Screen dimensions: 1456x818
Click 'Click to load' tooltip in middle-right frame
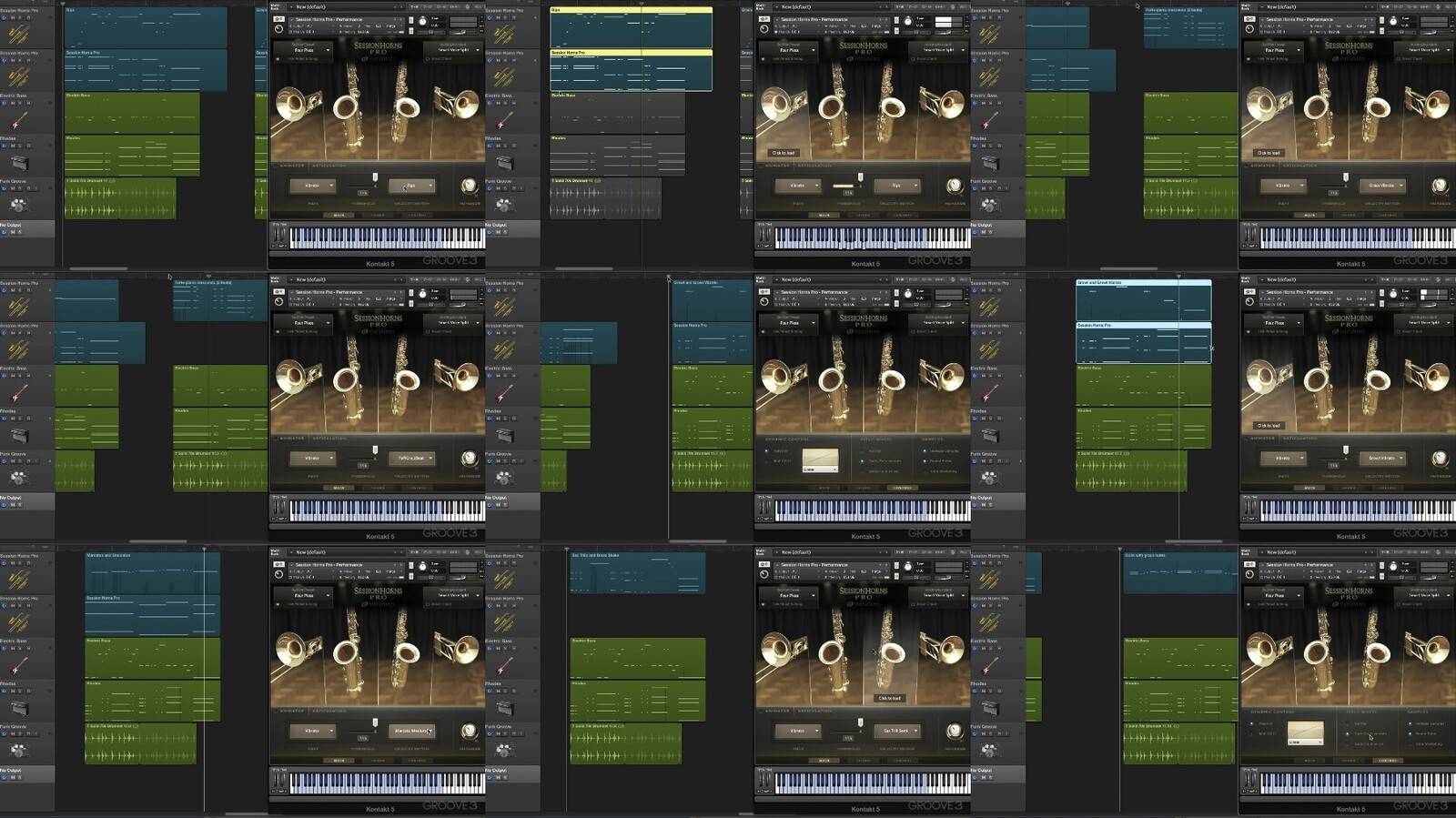(x=1269, y=425)
